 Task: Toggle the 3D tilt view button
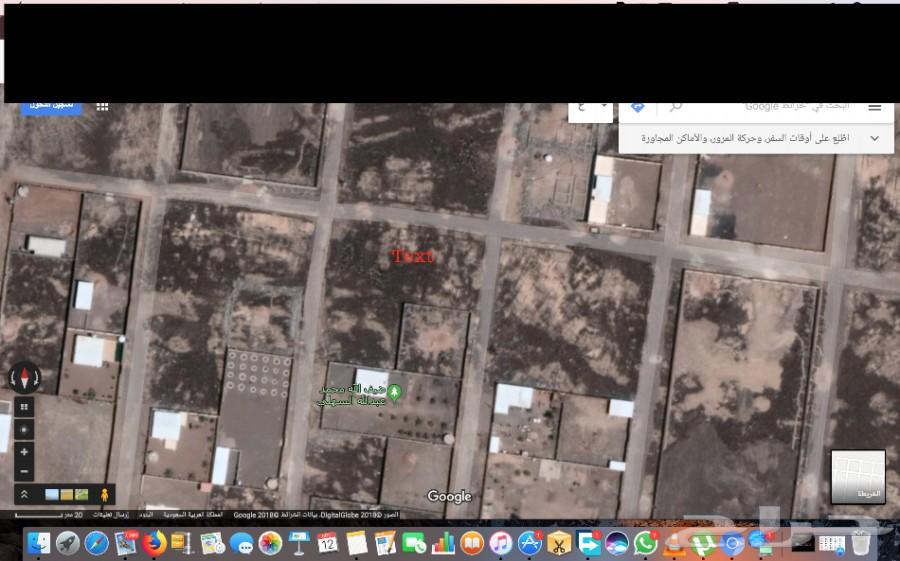(x=24, y=407)
